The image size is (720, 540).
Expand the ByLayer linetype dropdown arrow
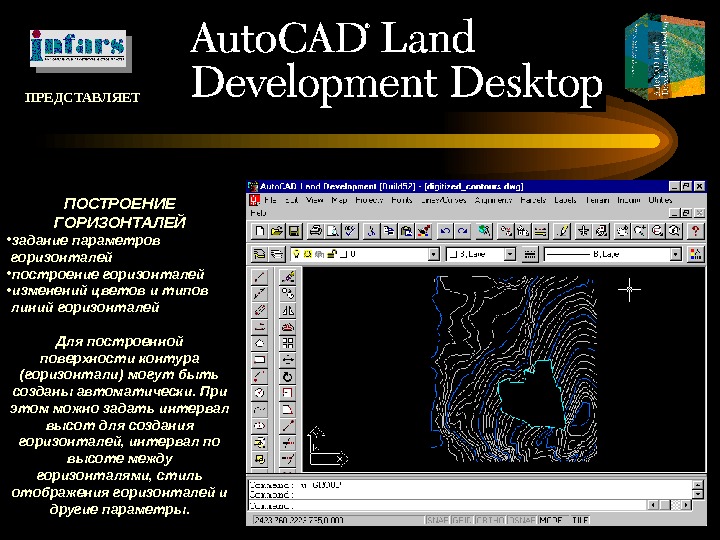click(x=675, y=254)
